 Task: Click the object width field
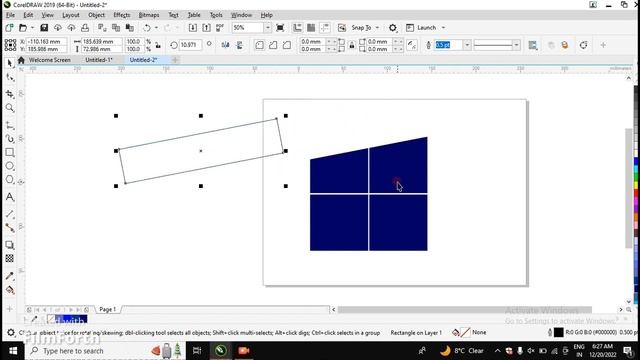101,42
